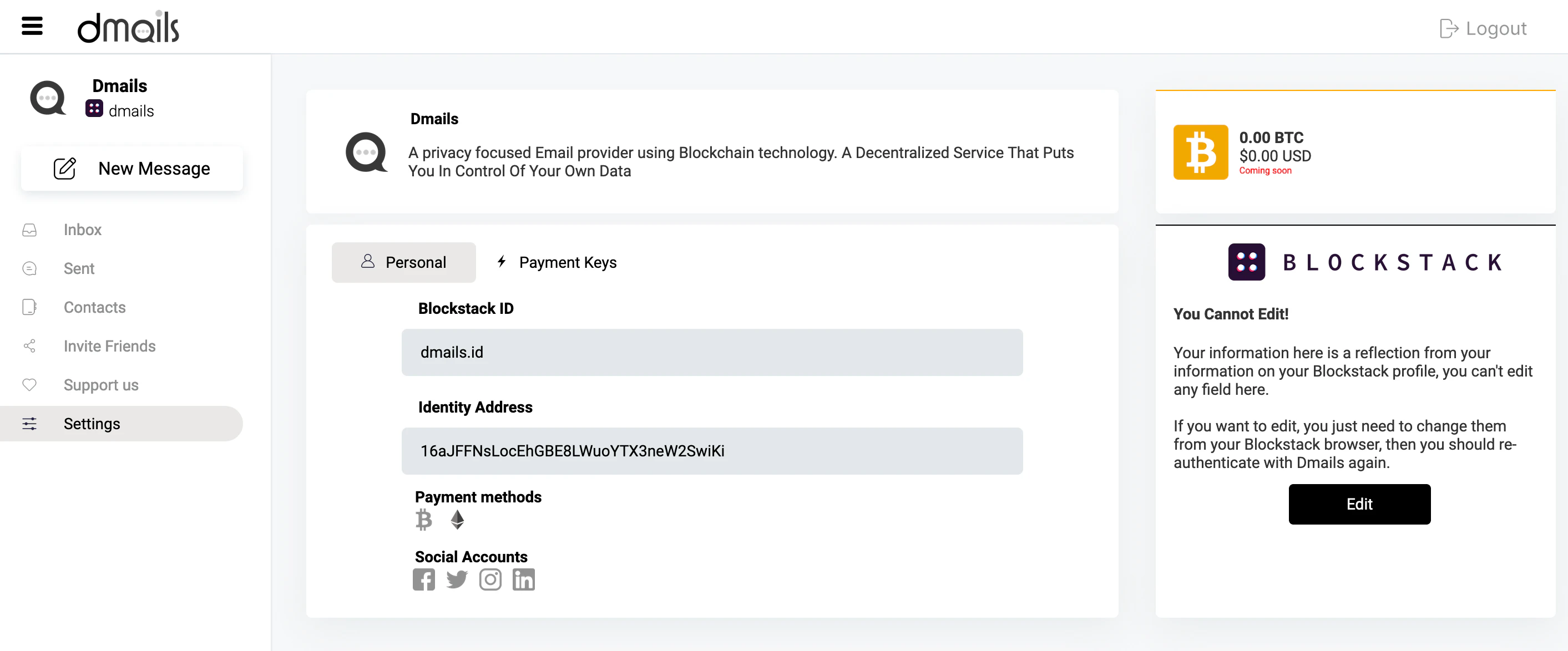Click the Blockstack logo icon
The width and height of the screenshot is (1568, 651).
[1246, 262]
